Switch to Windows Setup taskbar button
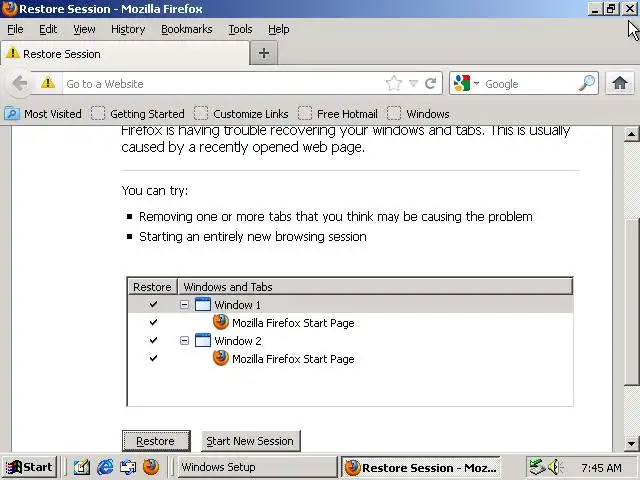The height and width of the screenshot is (480, 640). tap(257, 467)
